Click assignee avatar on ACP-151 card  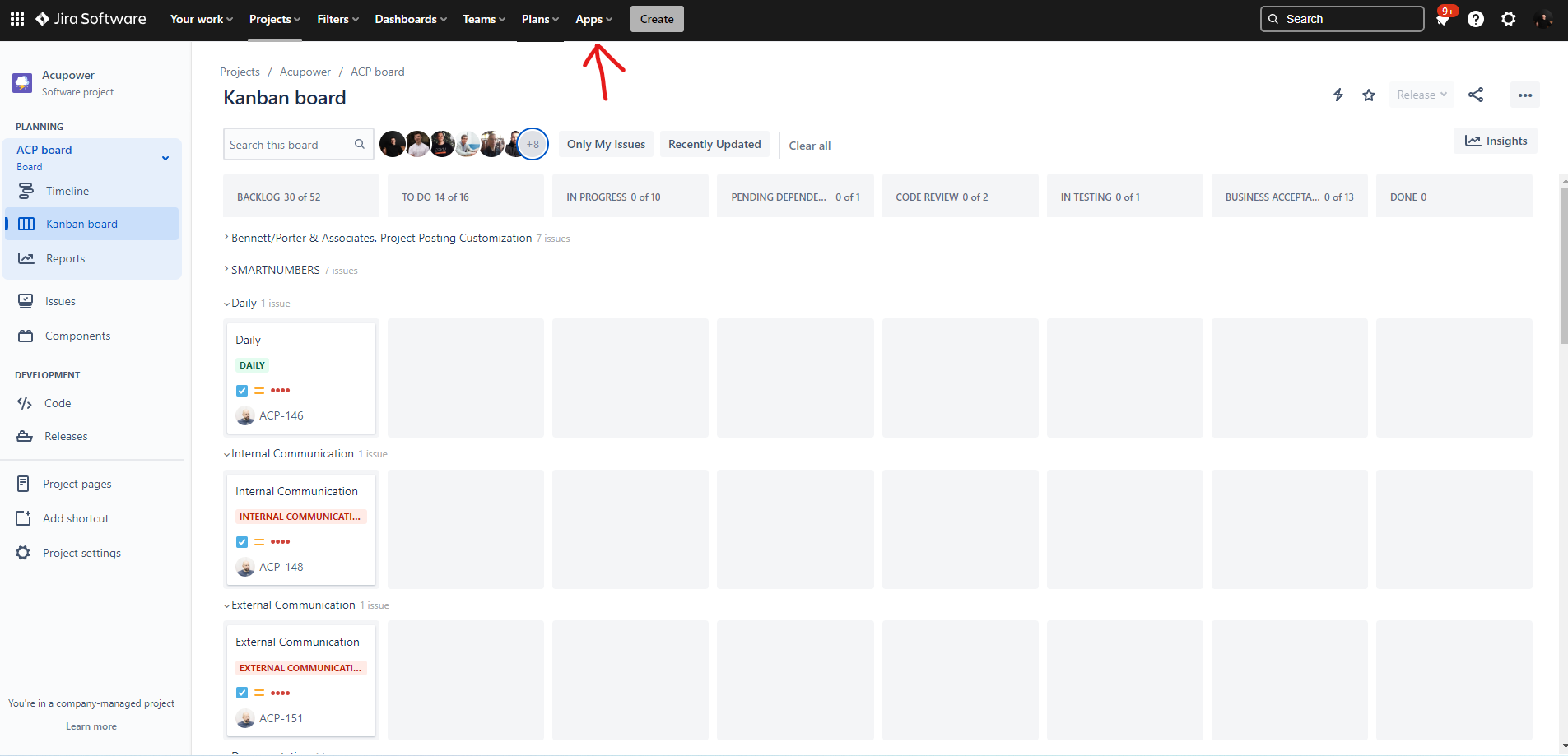(245, 718)
